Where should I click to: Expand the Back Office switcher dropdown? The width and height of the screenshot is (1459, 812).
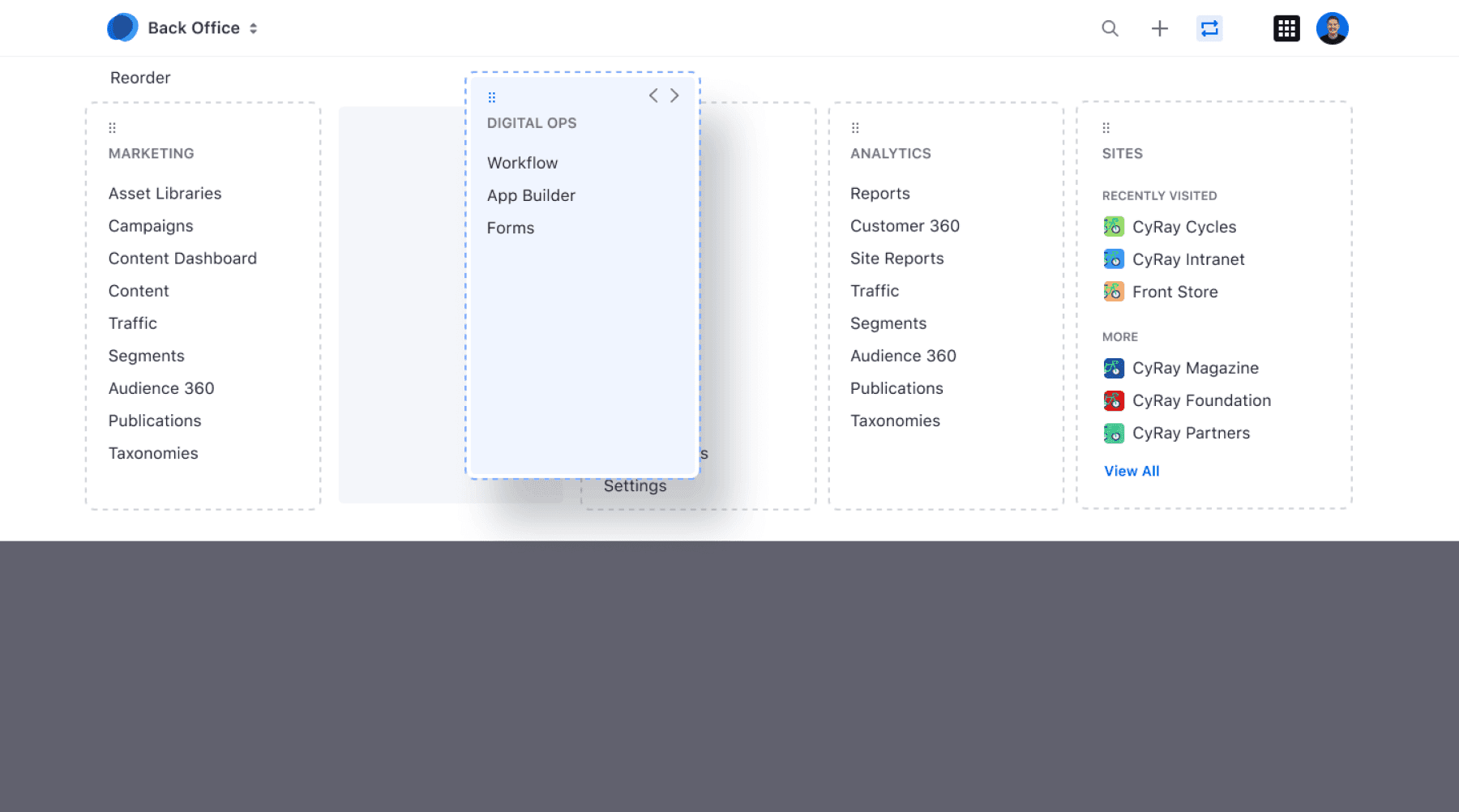[x=254, y=28]
